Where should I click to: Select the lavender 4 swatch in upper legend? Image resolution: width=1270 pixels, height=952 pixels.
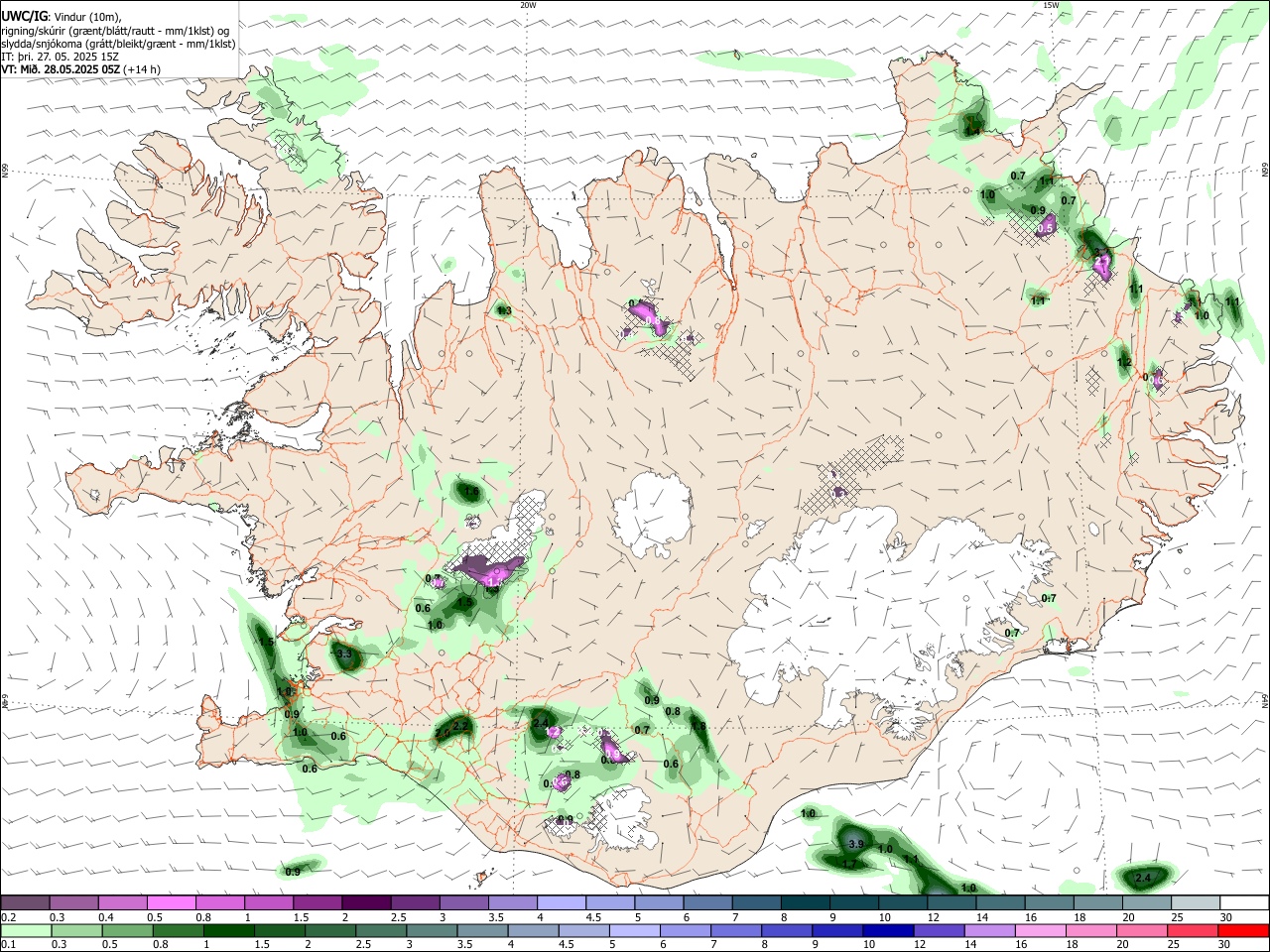560,902
